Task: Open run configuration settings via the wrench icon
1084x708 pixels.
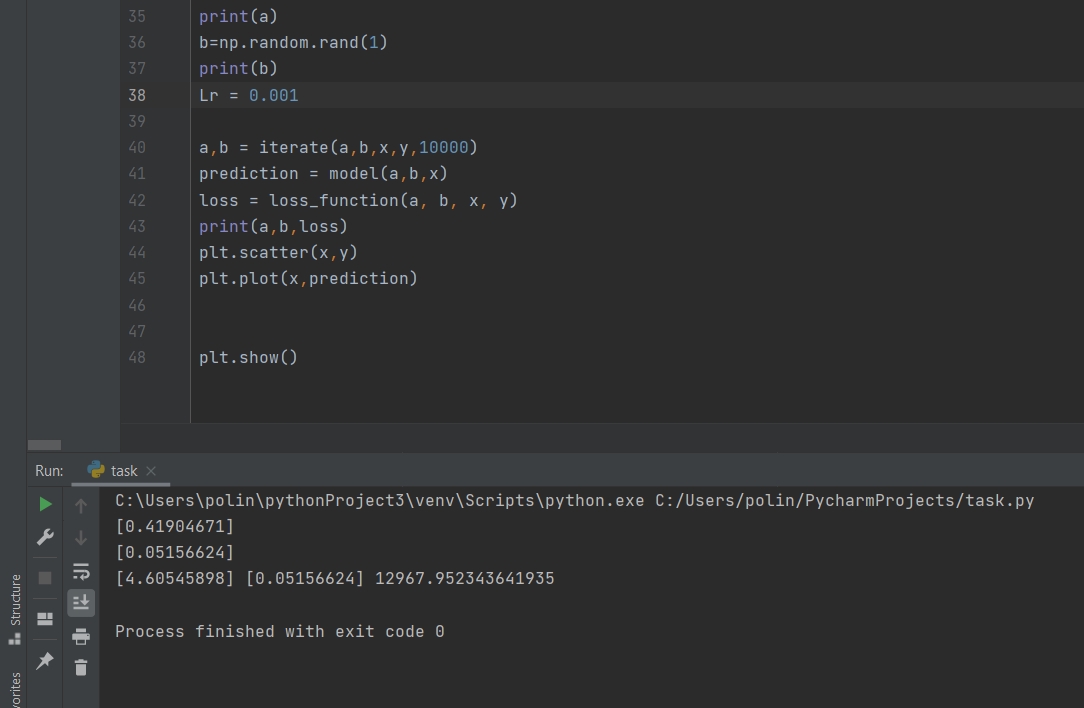Action: point(44,537)
